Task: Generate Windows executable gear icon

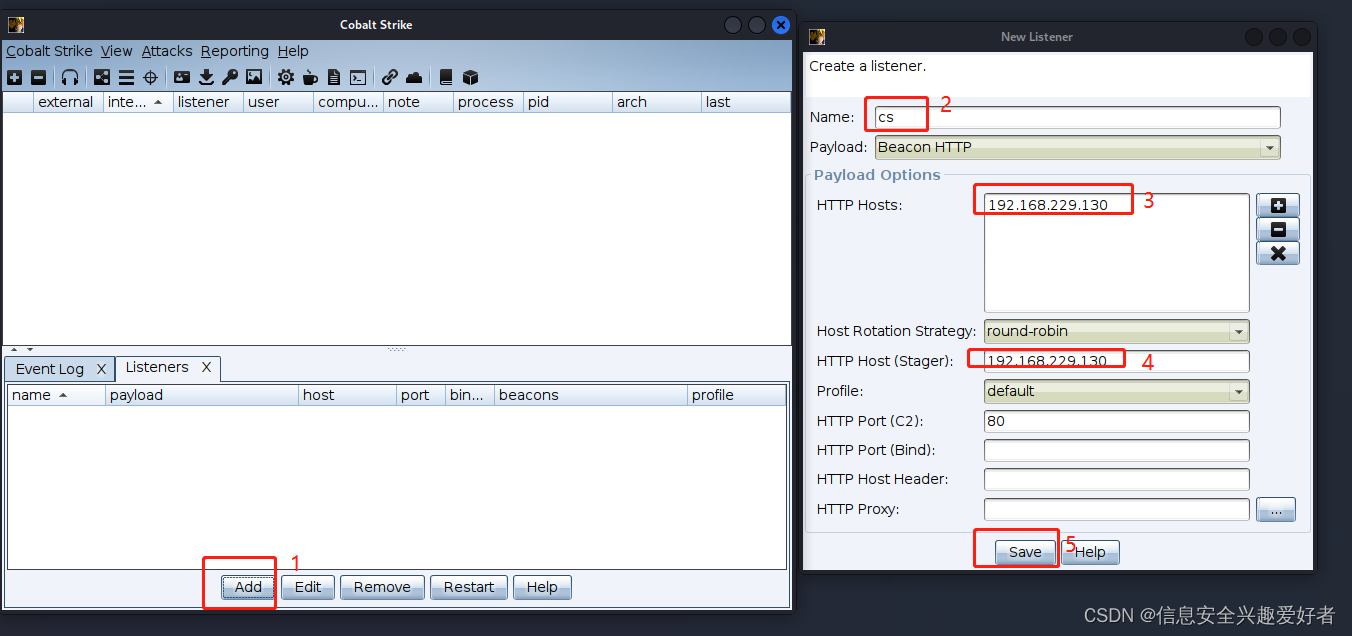Action: [286, 77]
